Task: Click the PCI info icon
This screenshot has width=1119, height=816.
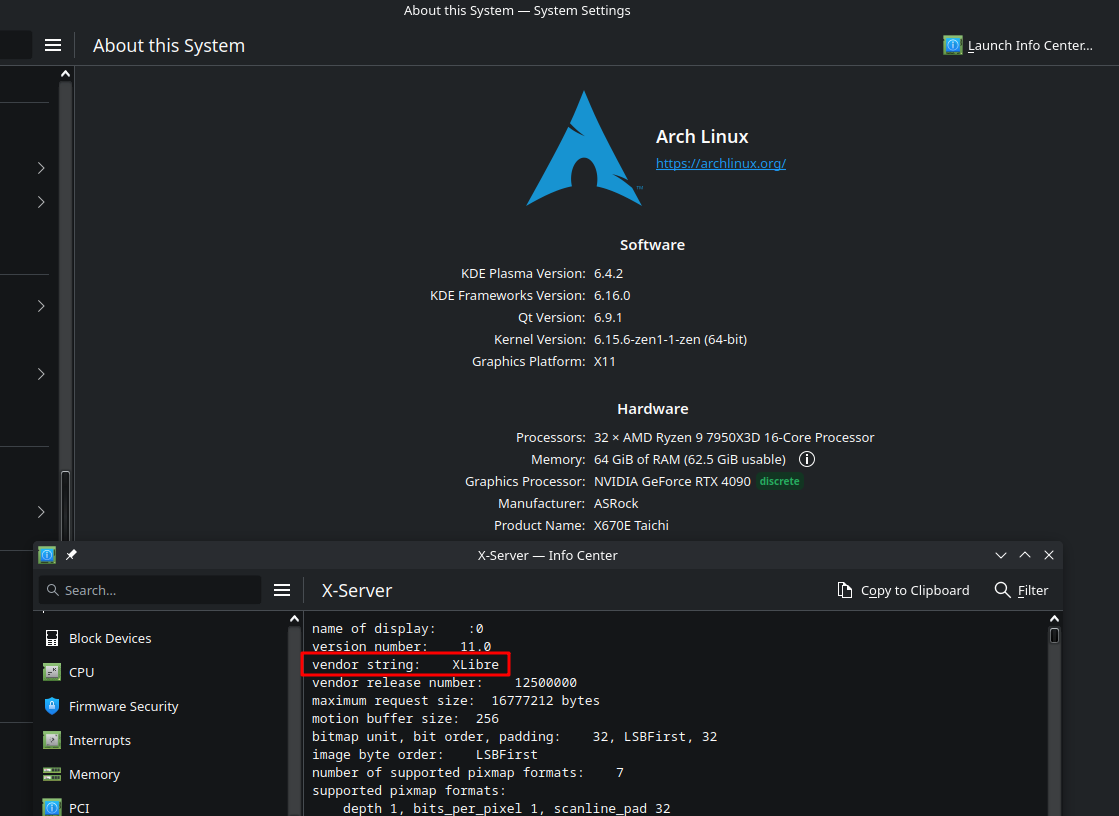Action: [x=52, y=807]
